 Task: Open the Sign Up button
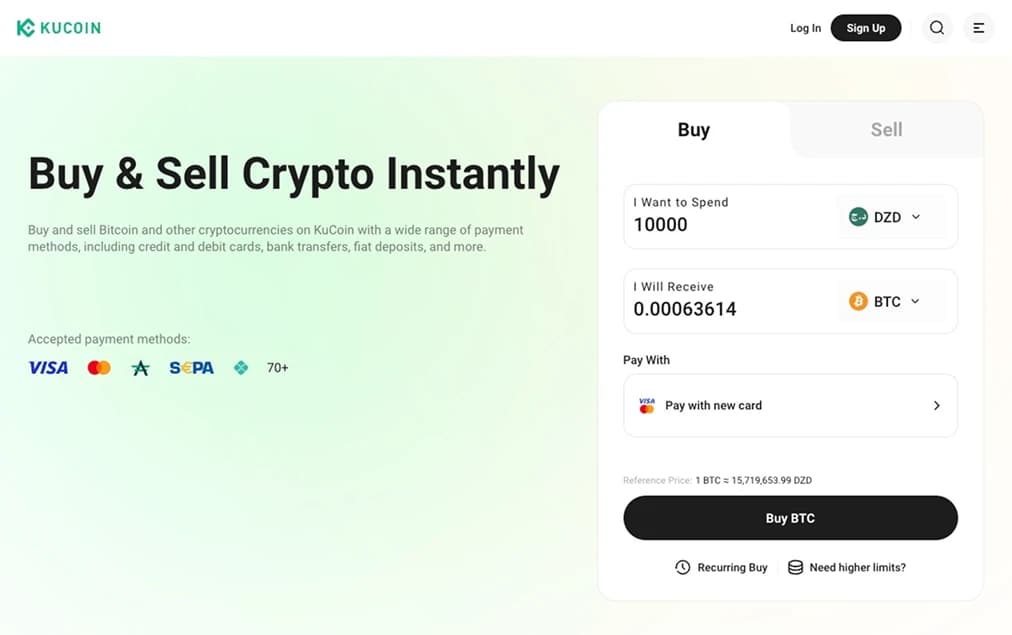point(866,28)
